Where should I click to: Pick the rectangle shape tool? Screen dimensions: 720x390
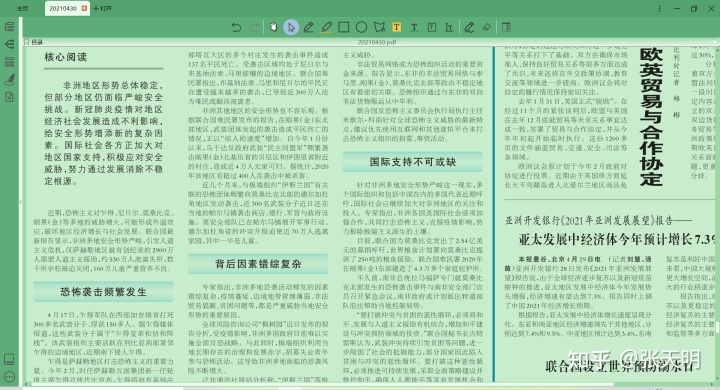[x=343, y=28]
